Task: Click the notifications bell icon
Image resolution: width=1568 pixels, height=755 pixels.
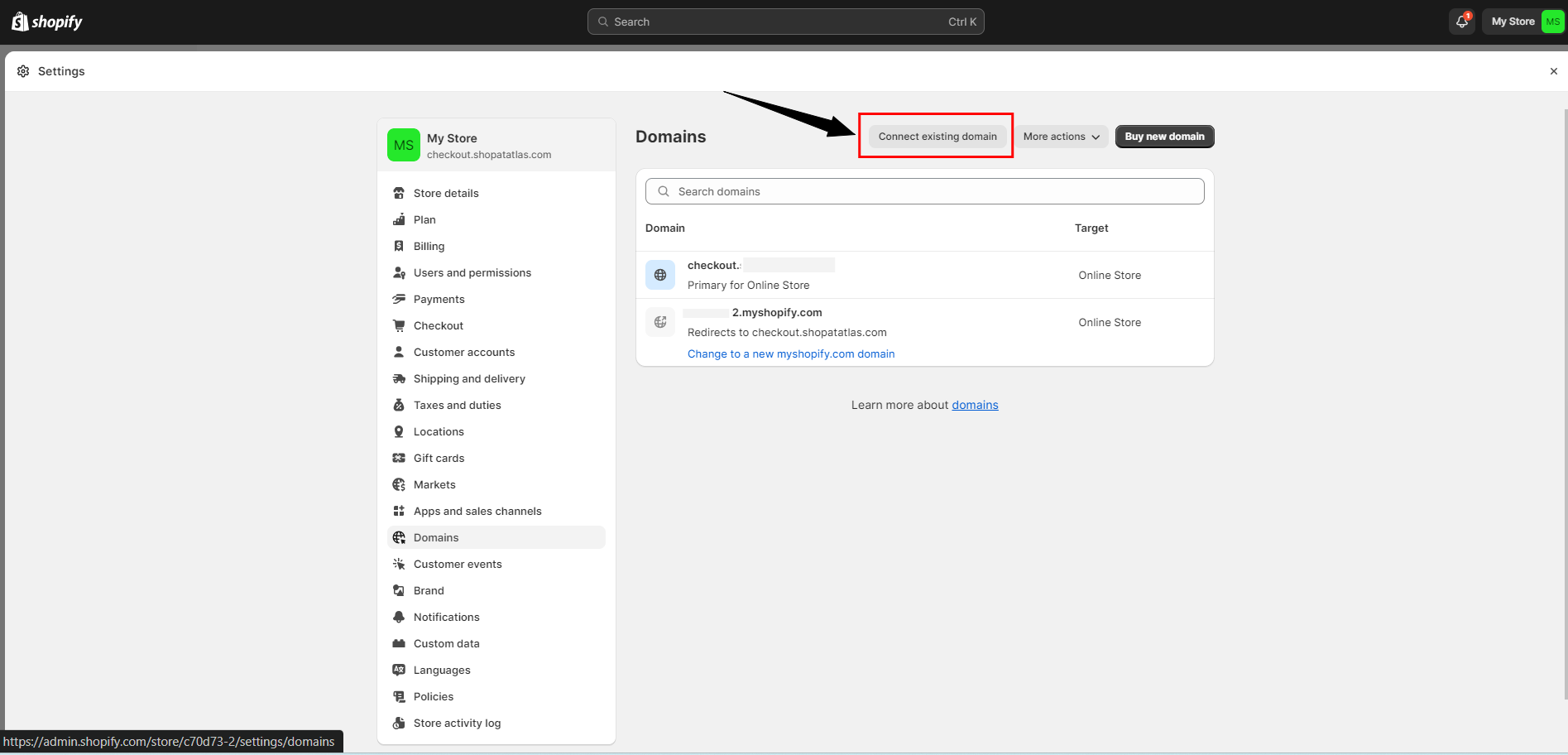Action: [1462, 22]
